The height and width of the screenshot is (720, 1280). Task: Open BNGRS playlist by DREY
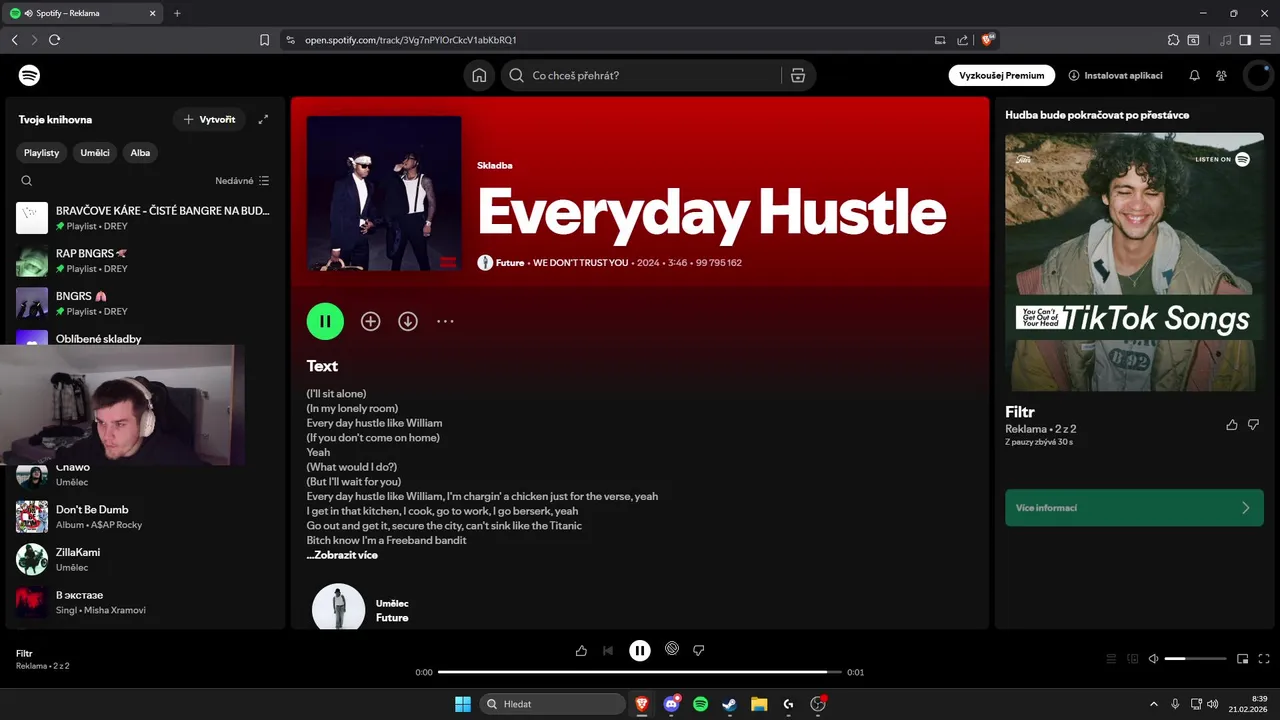tap(145, 303)
